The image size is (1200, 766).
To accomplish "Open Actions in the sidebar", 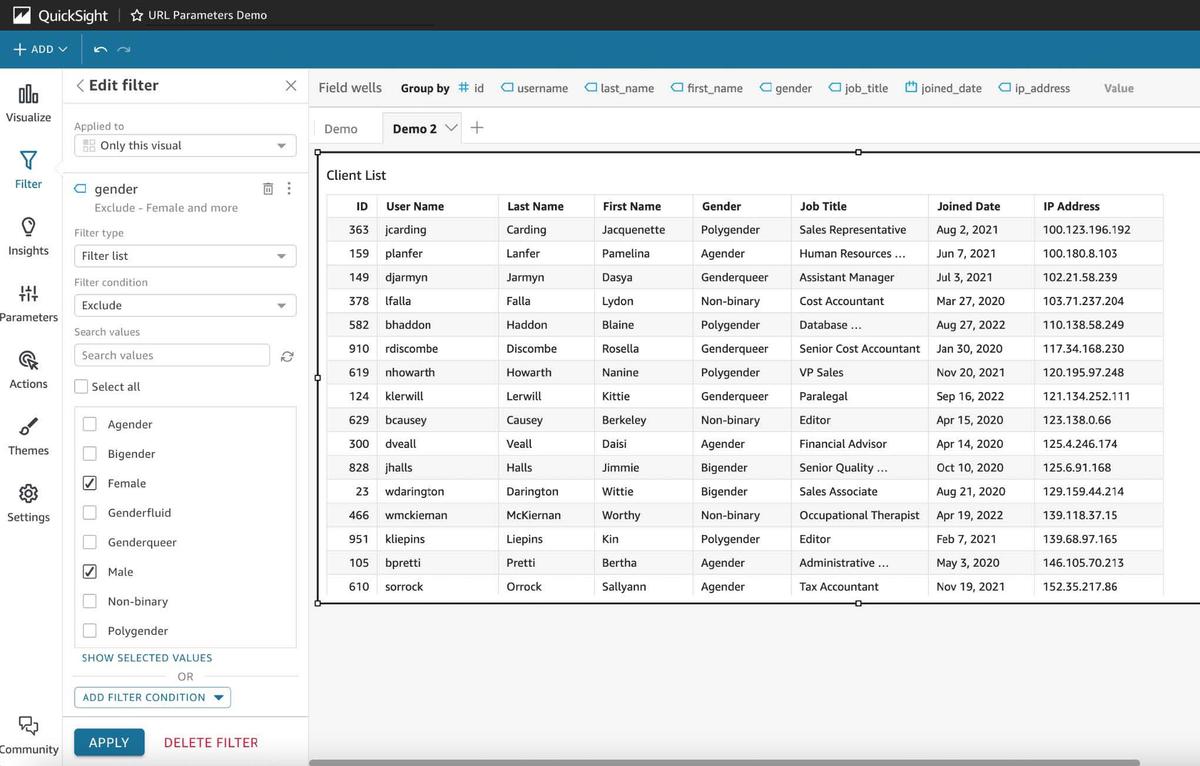I will pyautogui.click(x=28, y=361).
